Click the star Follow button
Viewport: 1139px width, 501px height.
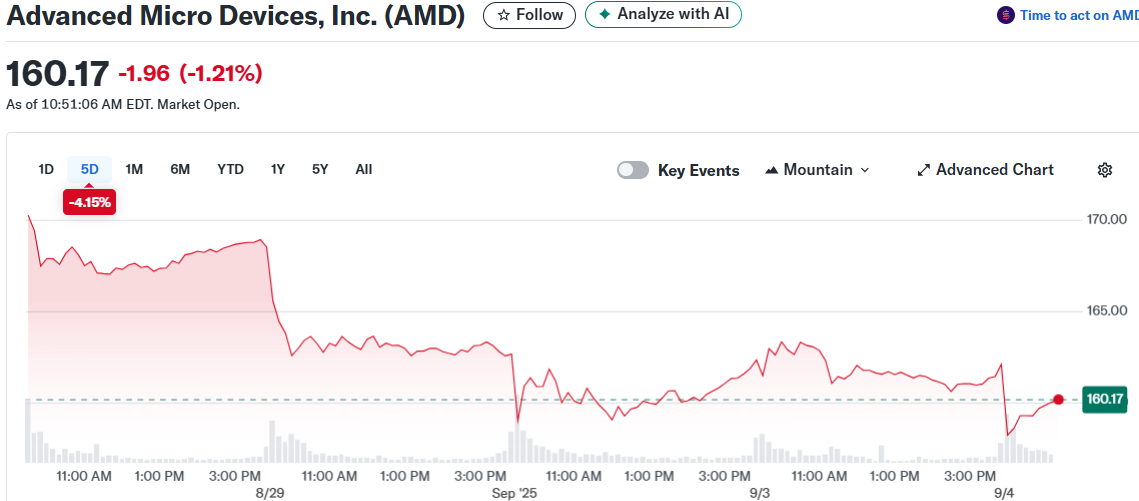point(530,15)
